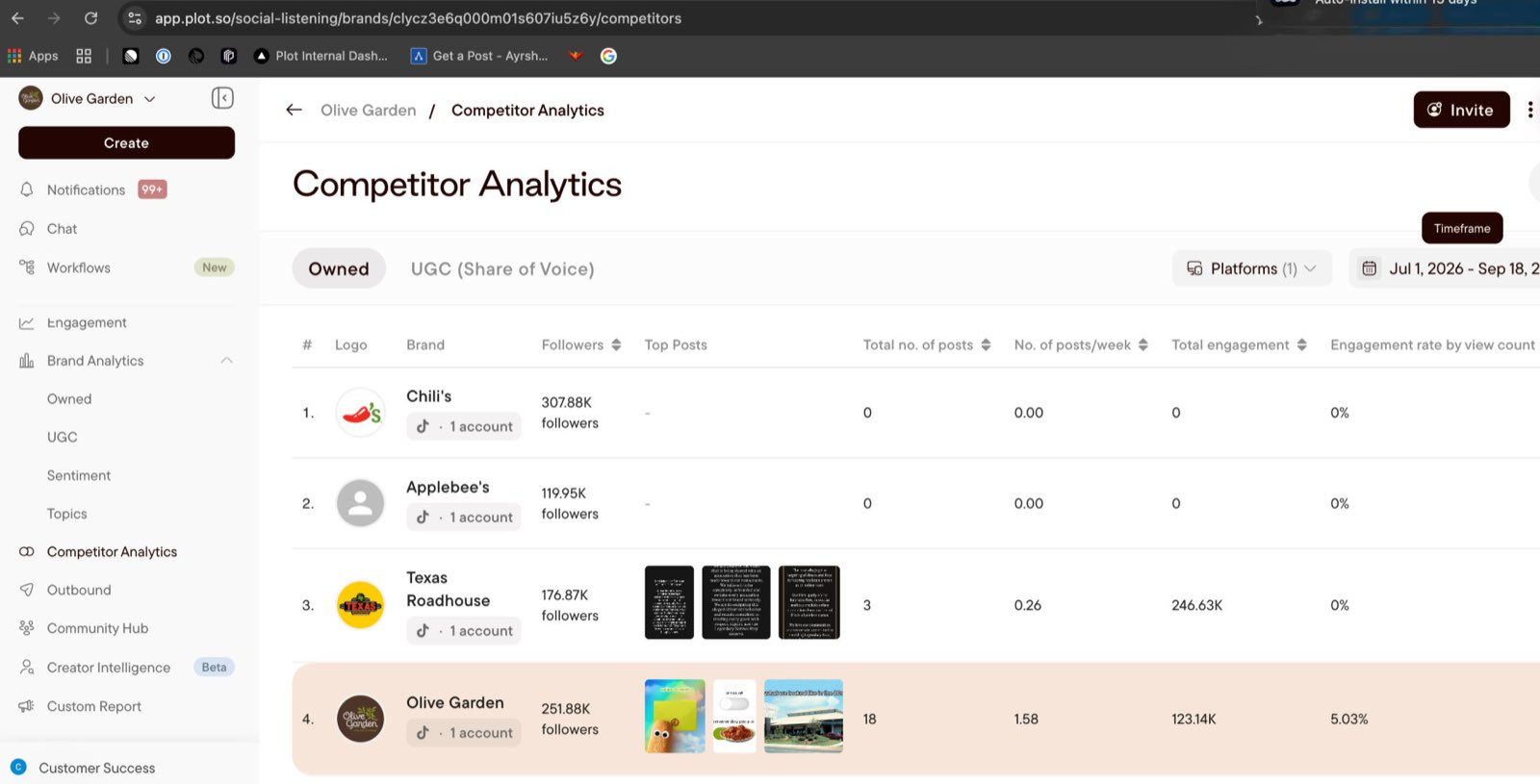Click the Custom Report megaphone icon
1540x784 pixels.
(x=27, y=706)
